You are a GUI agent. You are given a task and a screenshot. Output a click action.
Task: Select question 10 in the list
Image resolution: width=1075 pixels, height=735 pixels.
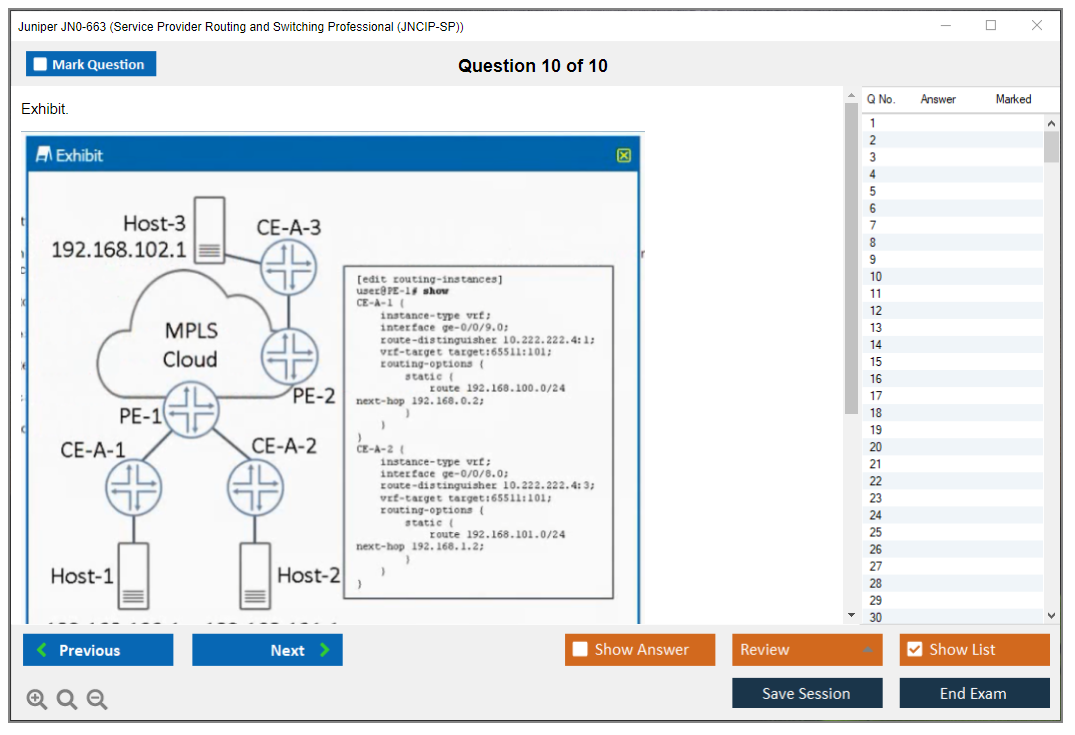click(x=876, y=277)
